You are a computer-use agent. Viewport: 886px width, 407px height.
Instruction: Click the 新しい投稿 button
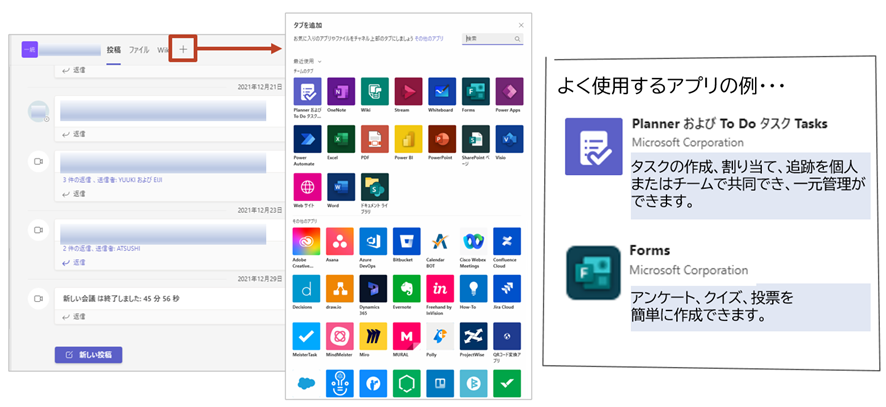click(x=89, y=355)
